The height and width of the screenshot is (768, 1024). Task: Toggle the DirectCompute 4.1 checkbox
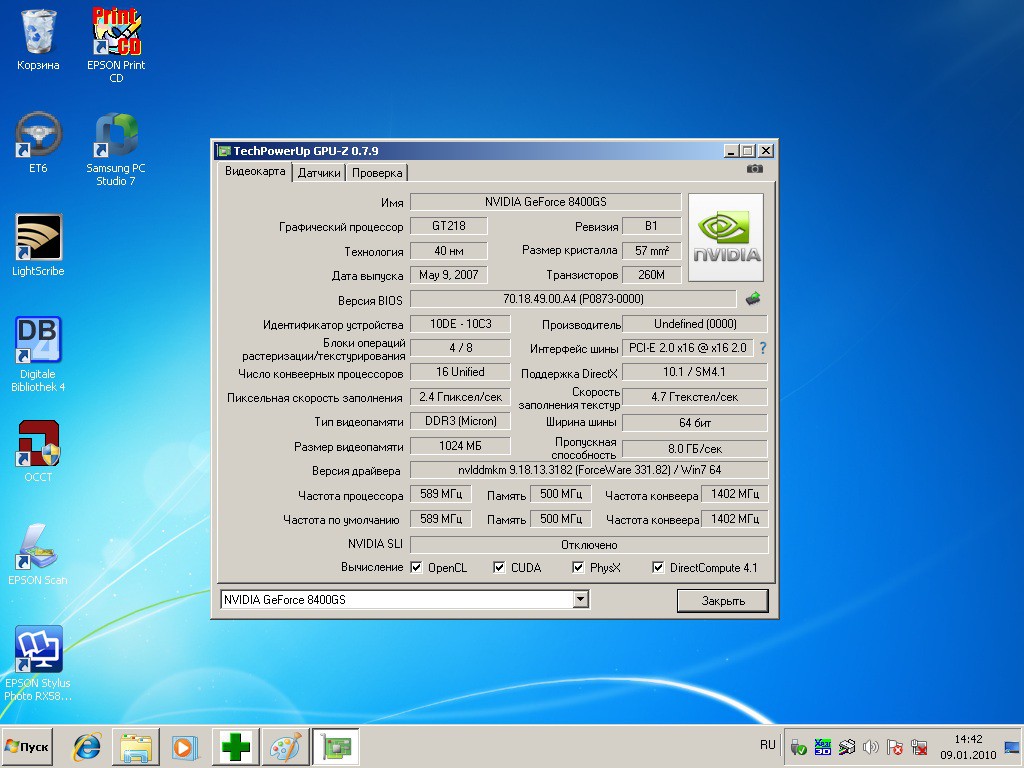coord(658,568)
